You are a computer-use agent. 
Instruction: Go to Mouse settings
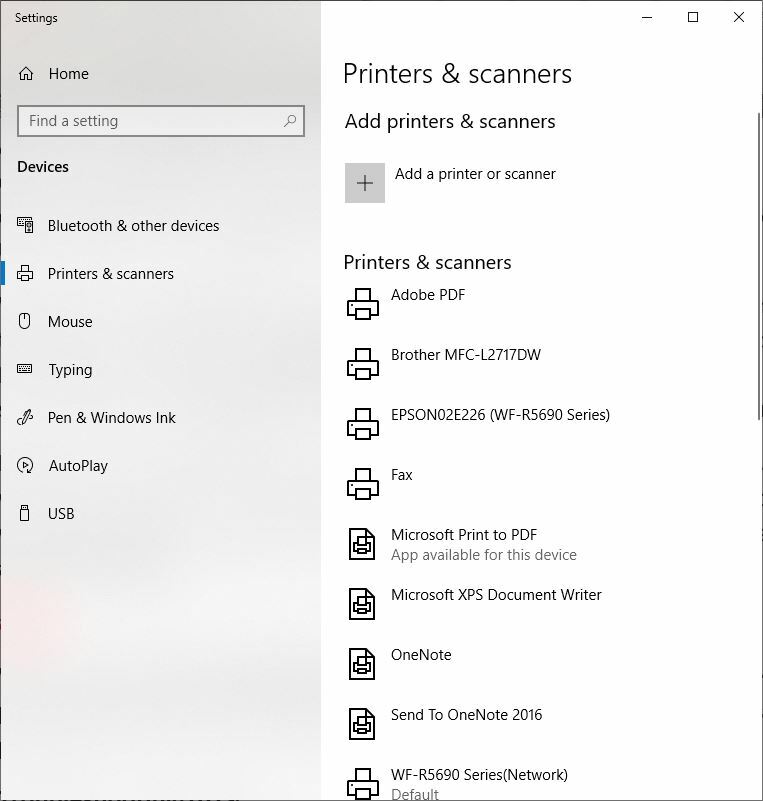pos(70,322)
